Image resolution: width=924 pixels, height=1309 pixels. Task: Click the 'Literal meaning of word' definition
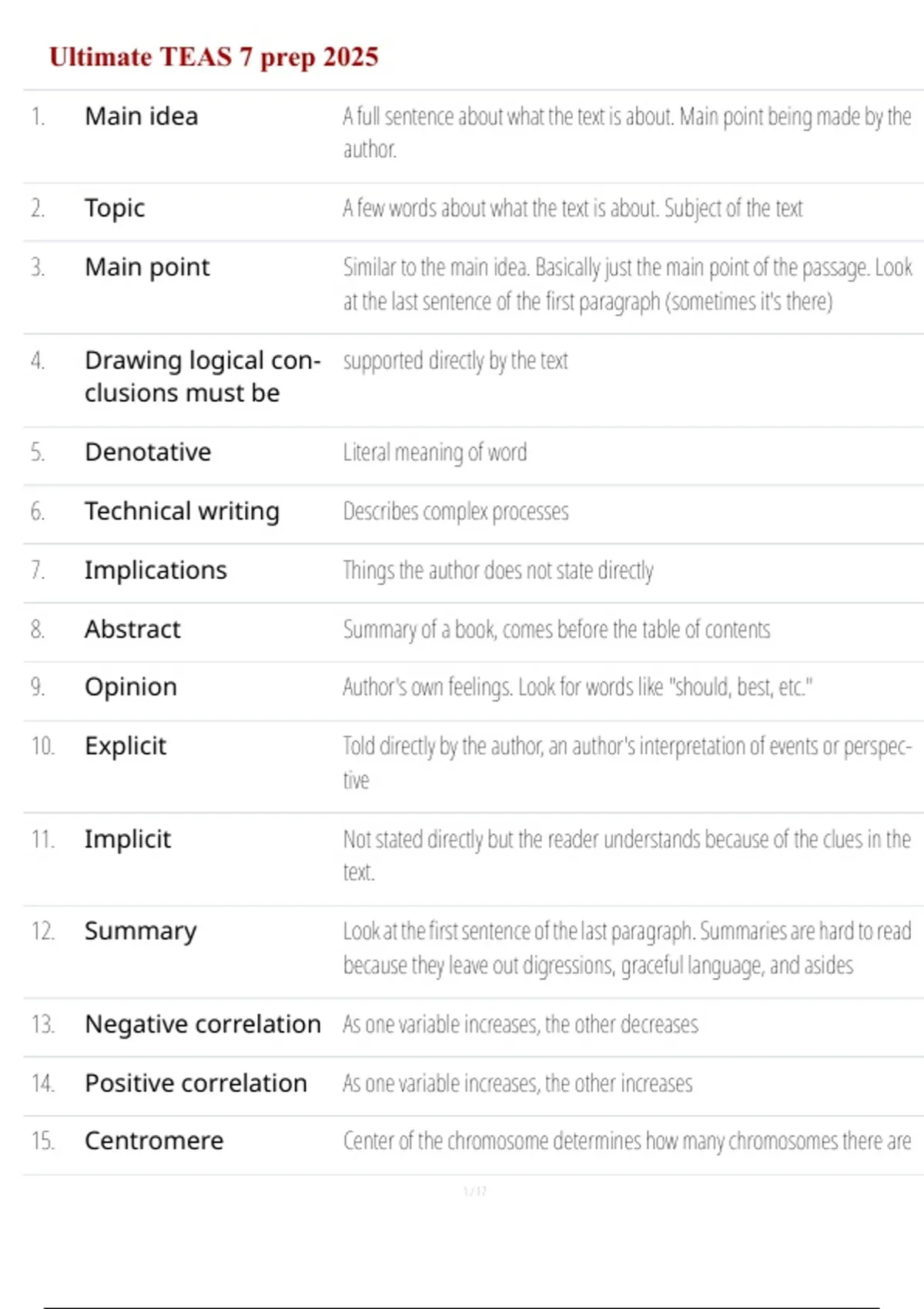click(x=435, y=452)
